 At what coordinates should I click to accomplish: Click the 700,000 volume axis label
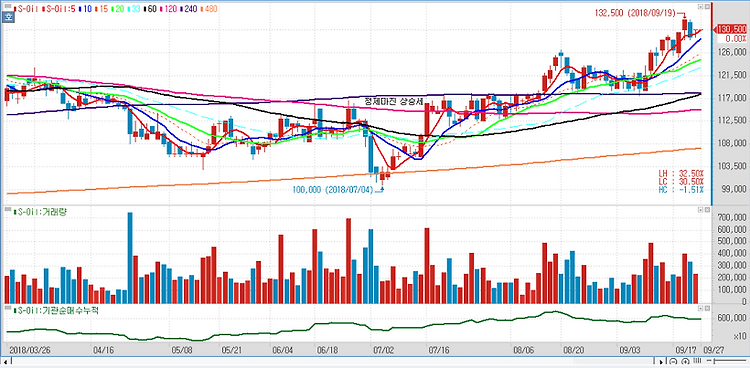tap(731, 218)
